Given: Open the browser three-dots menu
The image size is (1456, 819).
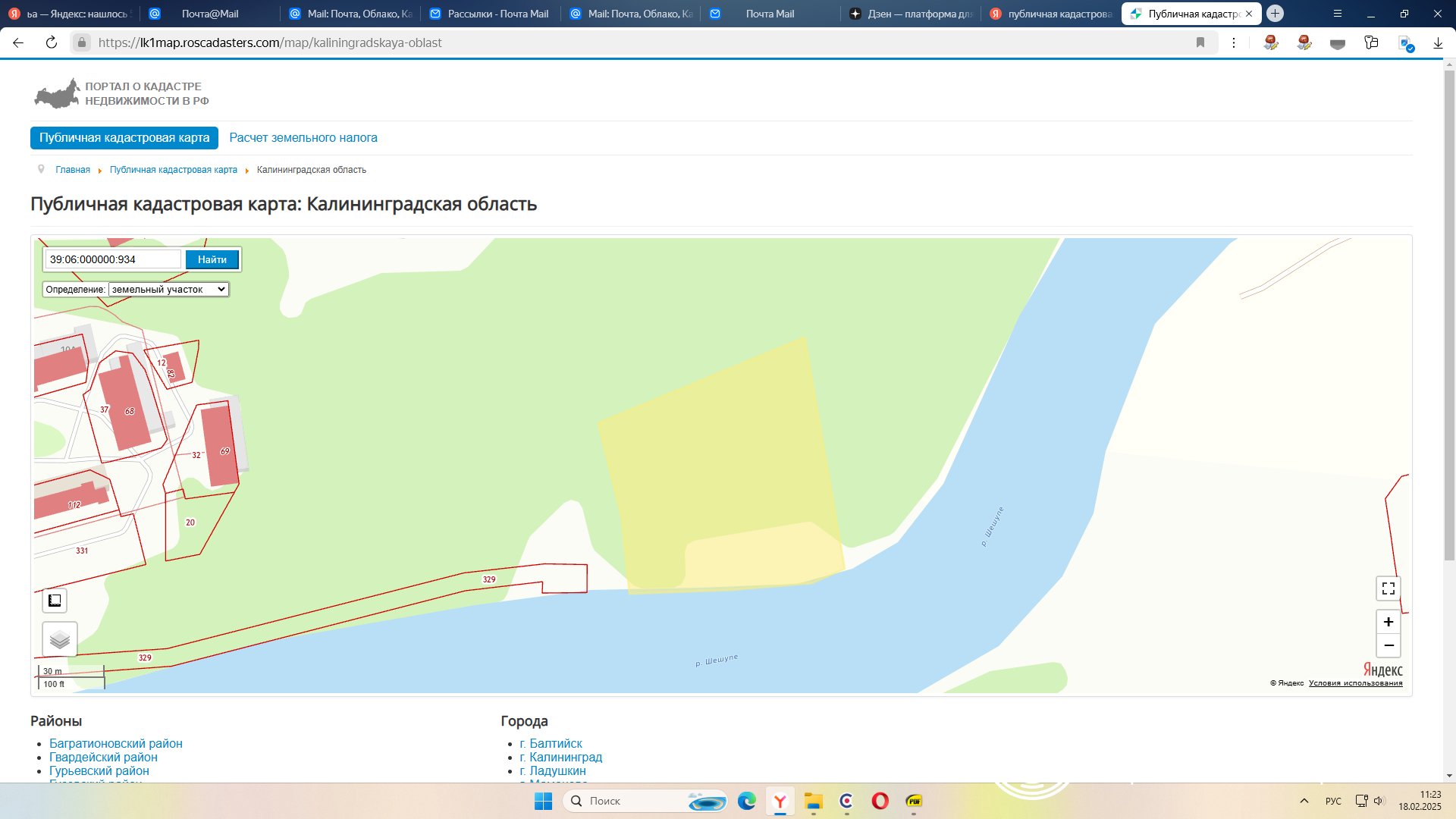Looking at the screenshot, I should point(1234,42).
